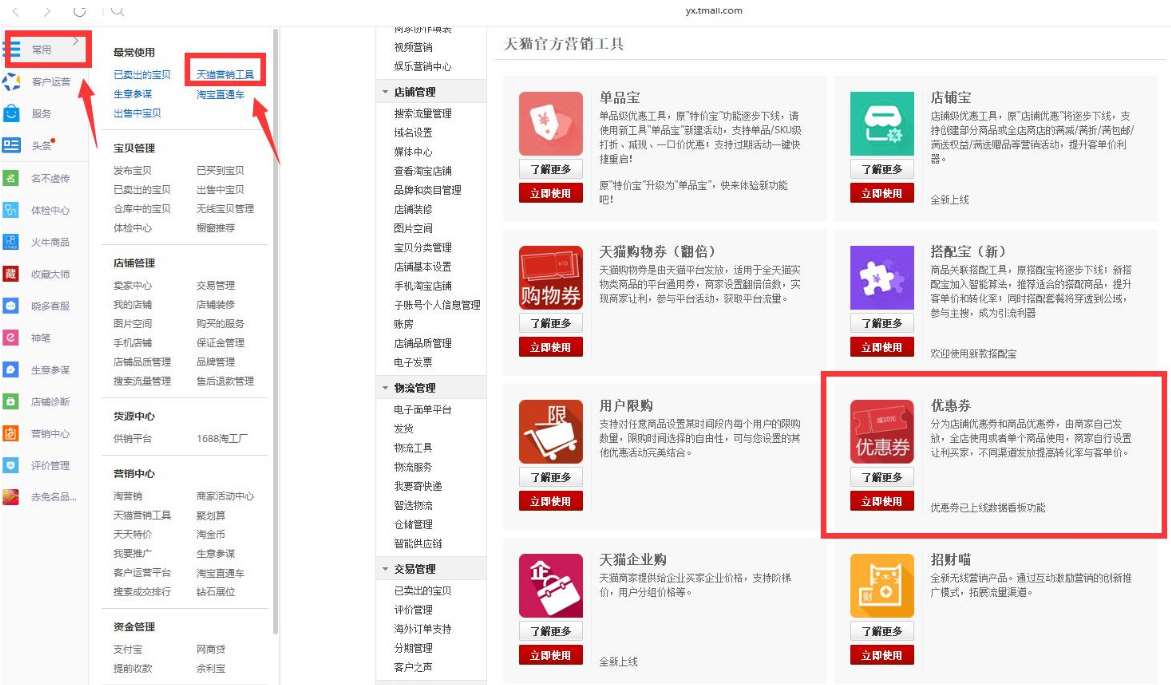The image size is (1171, 685).
Task: Open the 常用 hamburger menu icon
Action: (11, 49)
